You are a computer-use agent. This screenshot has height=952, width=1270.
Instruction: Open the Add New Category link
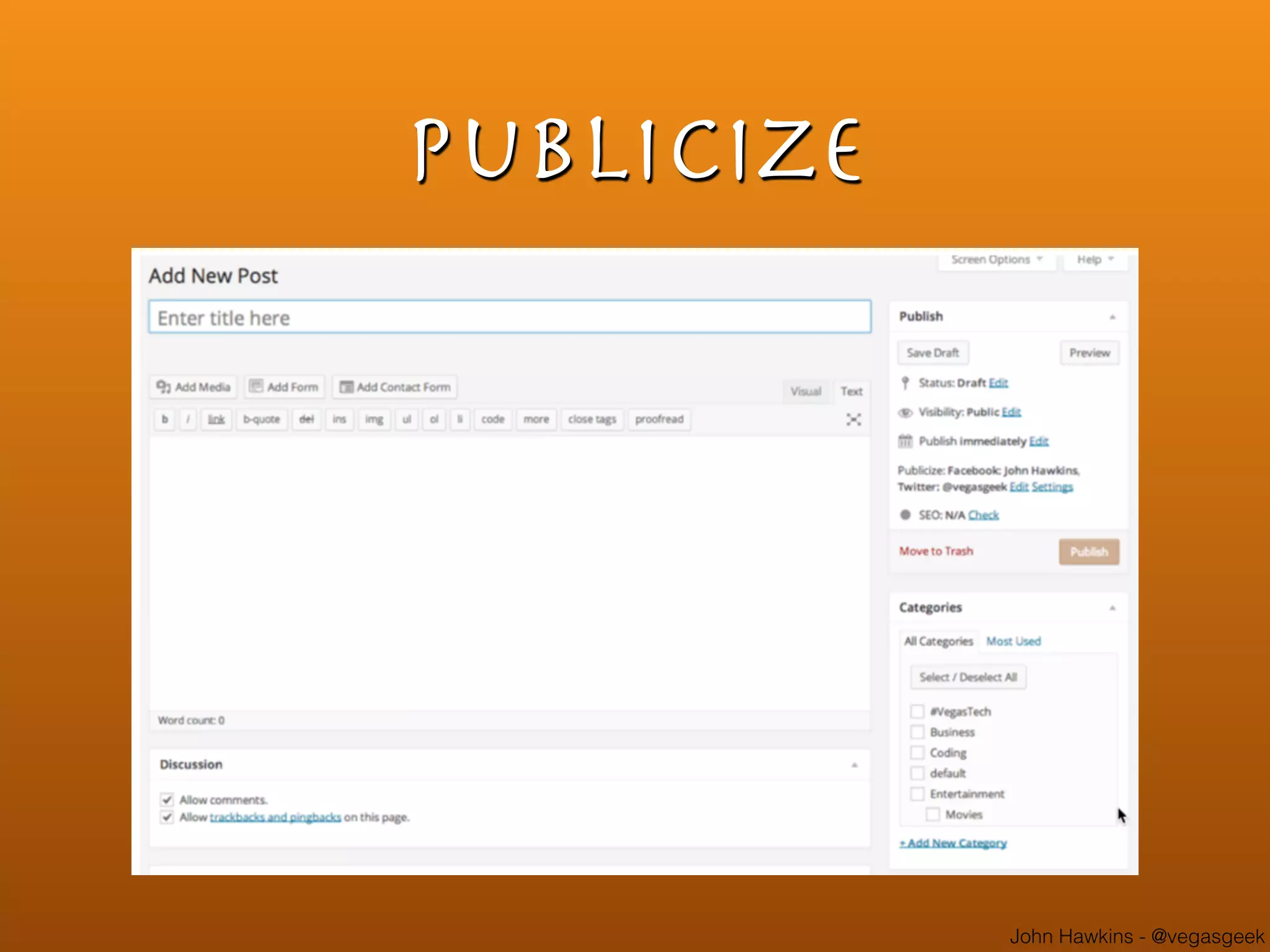(x=953, y=843)
